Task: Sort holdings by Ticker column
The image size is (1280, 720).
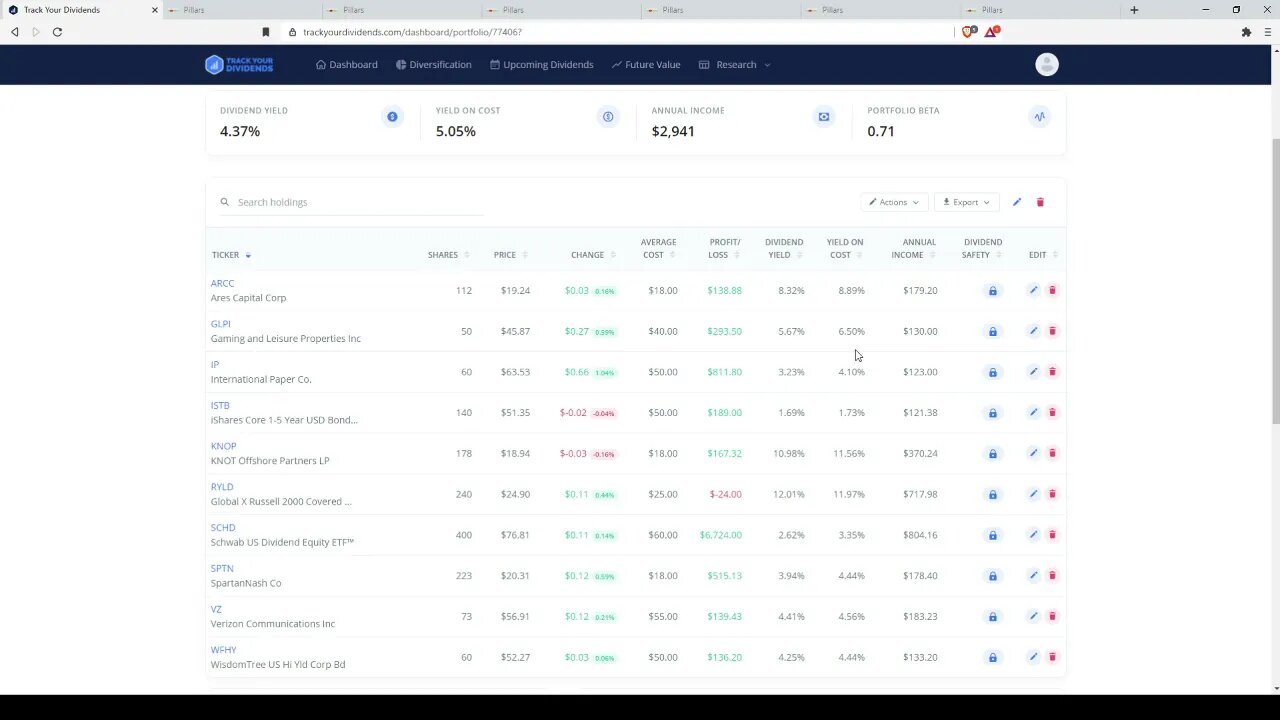Action: point(231,255)
